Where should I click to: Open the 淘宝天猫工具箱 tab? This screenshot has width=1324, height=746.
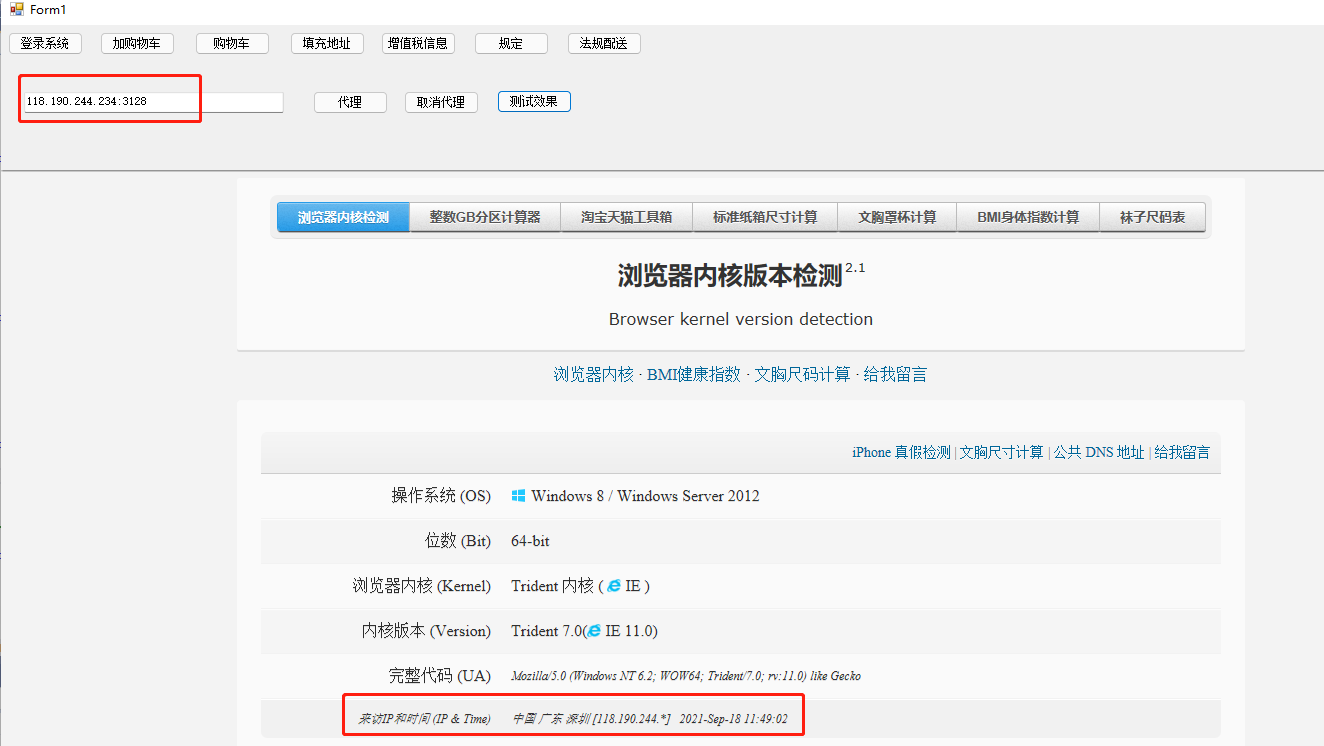627,217
